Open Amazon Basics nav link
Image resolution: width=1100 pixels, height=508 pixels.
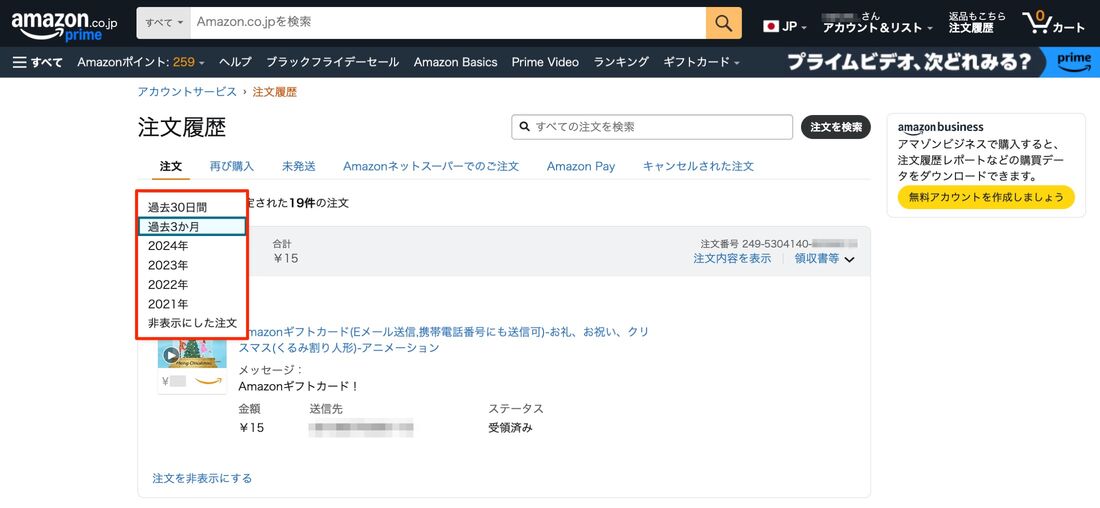455,62
